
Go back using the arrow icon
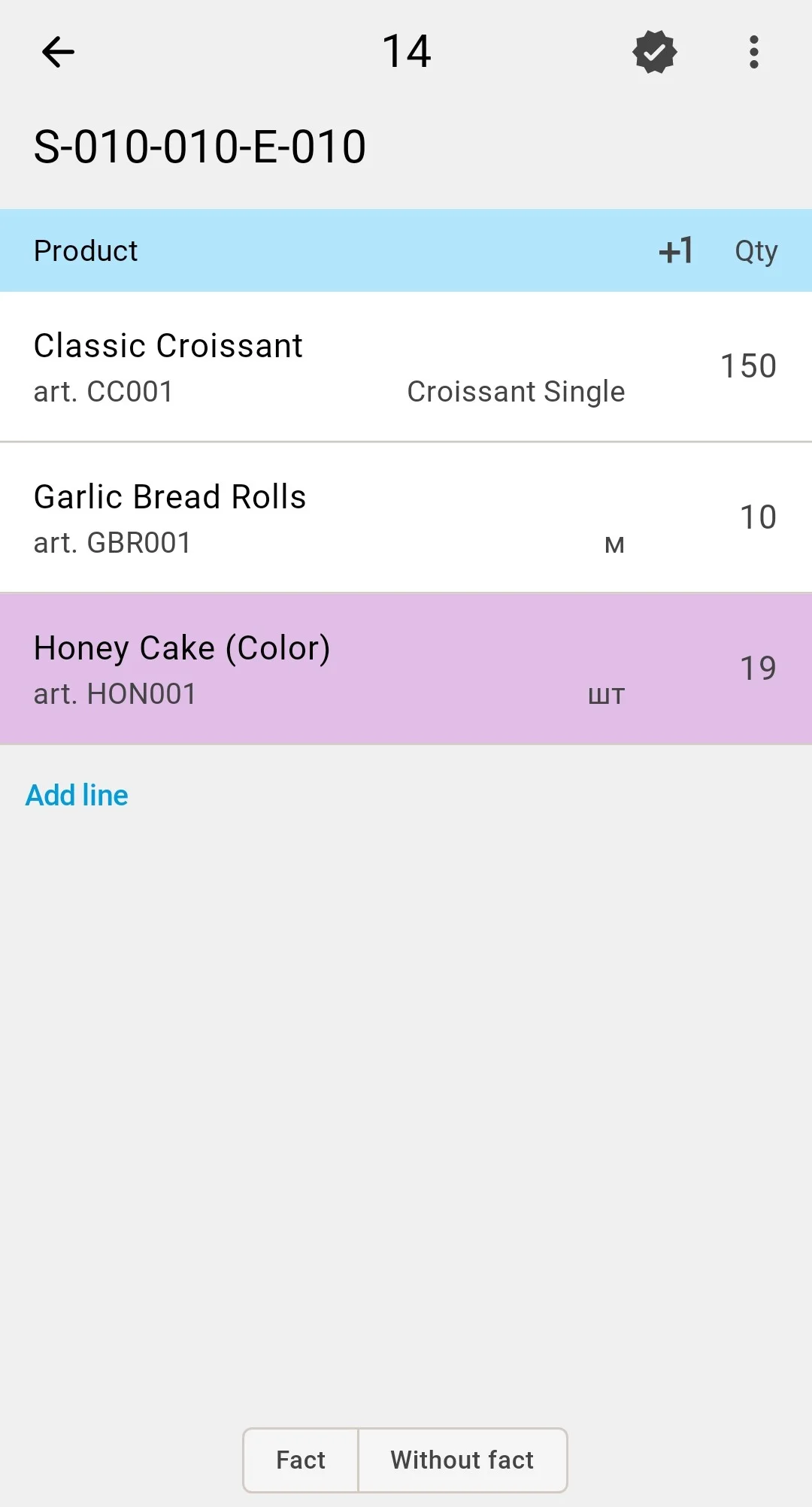58,52
